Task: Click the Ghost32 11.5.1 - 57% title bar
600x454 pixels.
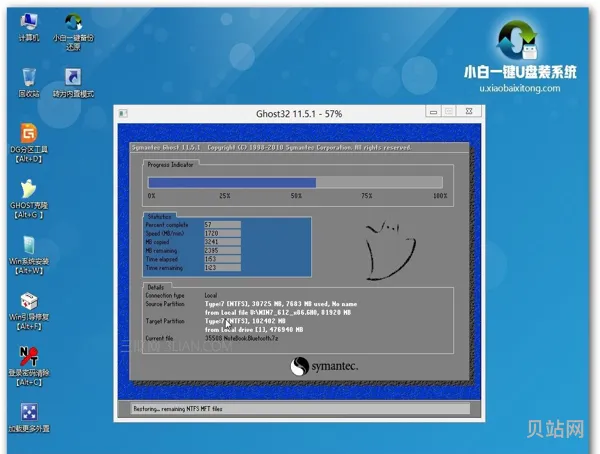Action: 299,114
